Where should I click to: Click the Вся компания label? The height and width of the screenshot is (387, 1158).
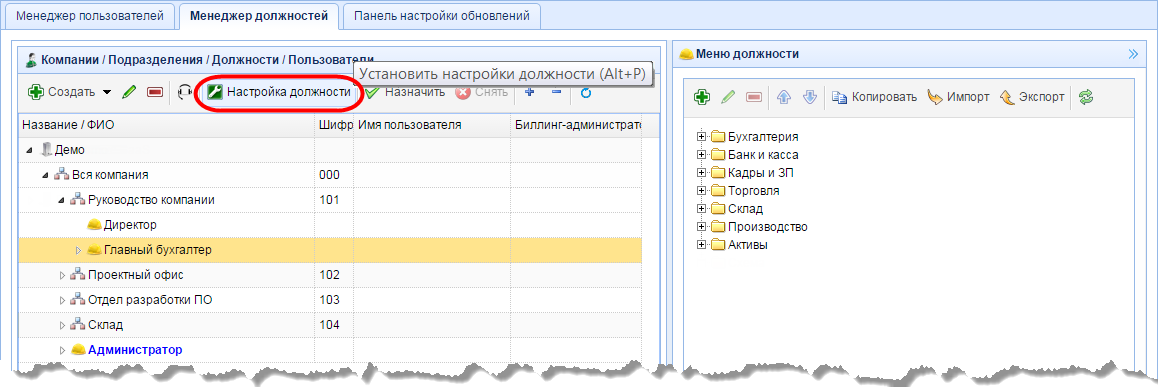coord(110,175)
